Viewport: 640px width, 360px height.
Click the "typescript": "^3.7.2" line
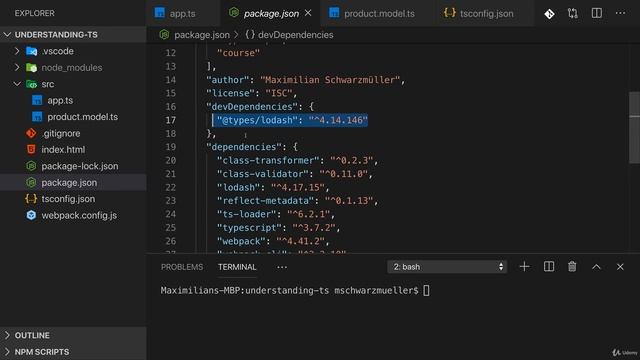tap(278, 227)
